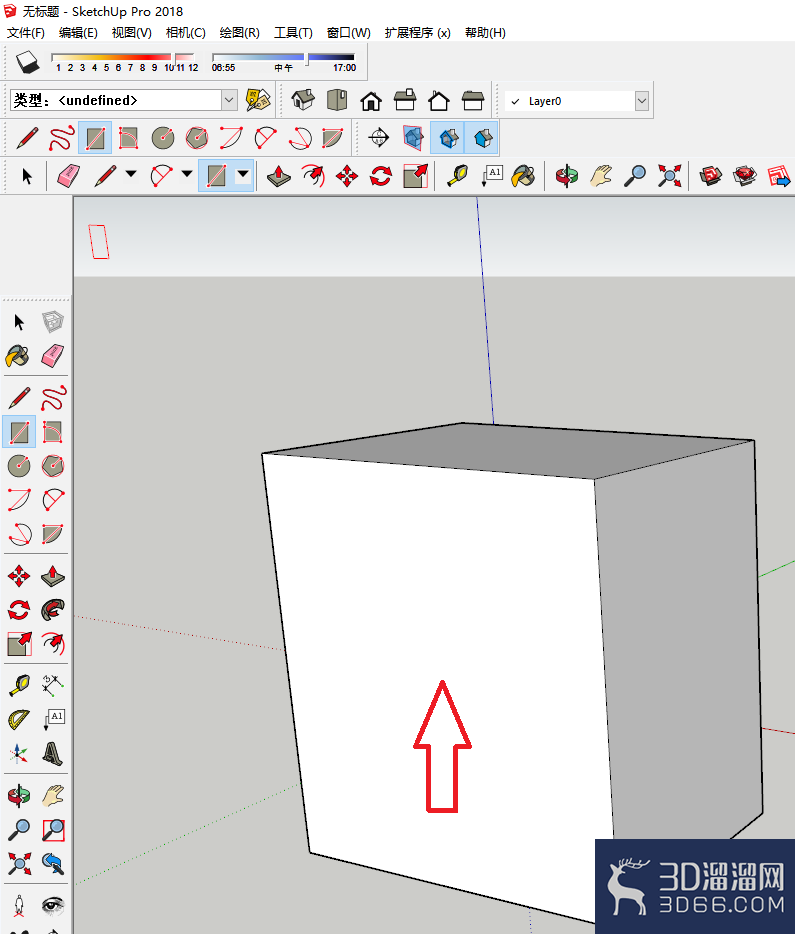Viewport: 795px width, 934px height.
Task: Go to Previous camera view
Action: 53,863
